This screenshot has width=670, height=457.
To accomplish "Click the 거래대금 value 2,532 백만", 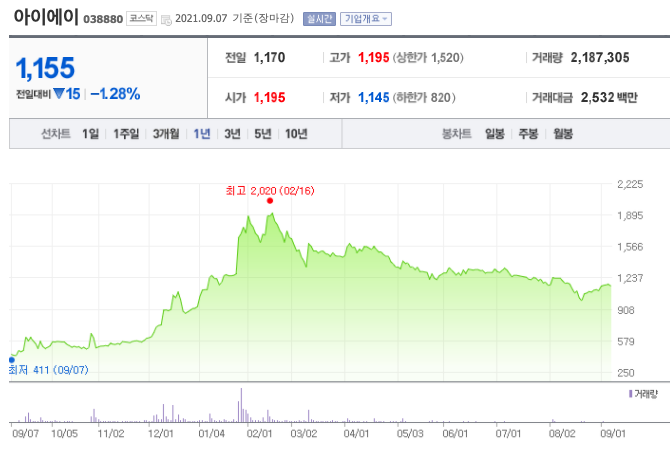I will click(609, 98).
